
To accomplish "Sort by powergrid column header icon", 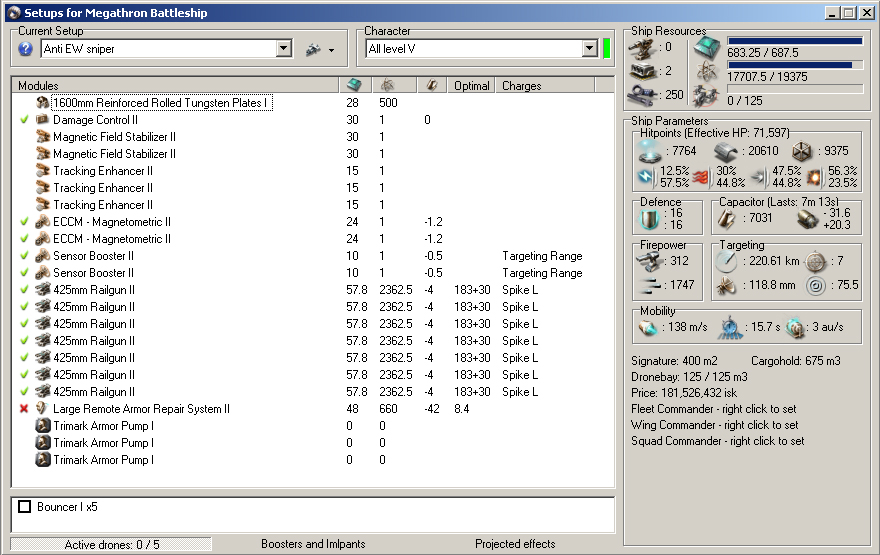I will pos(387,85).
